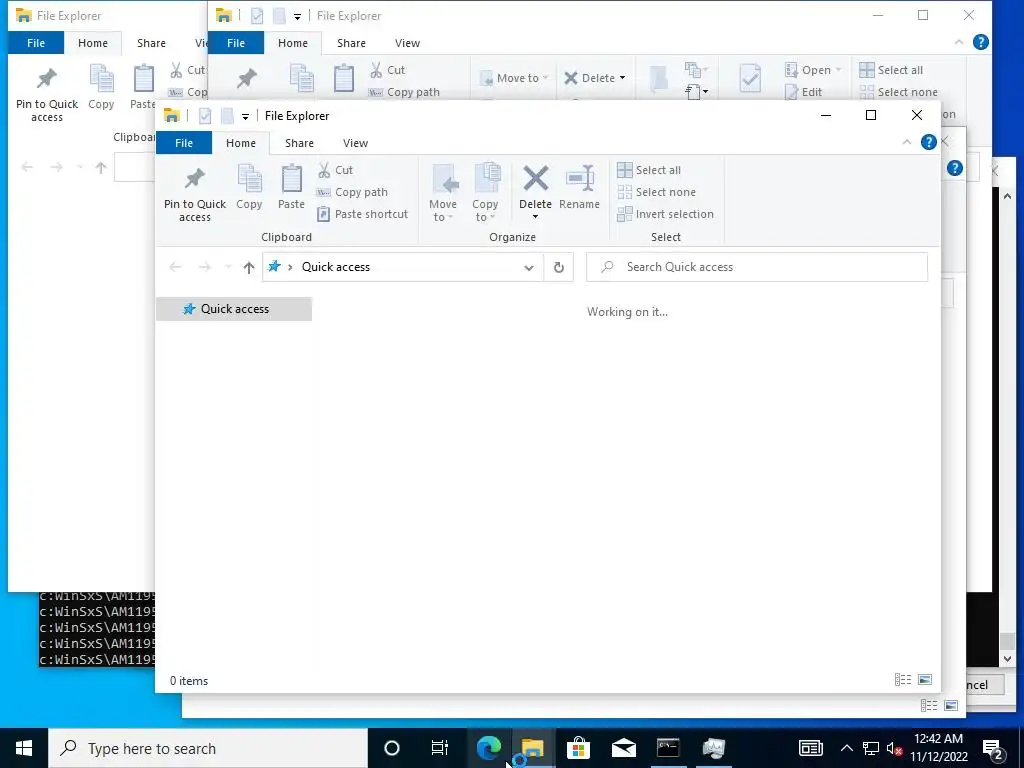Click Rename in Organize group
Image resolution: width=1024 pixels, height=768 pixels.
pos(579,187)
